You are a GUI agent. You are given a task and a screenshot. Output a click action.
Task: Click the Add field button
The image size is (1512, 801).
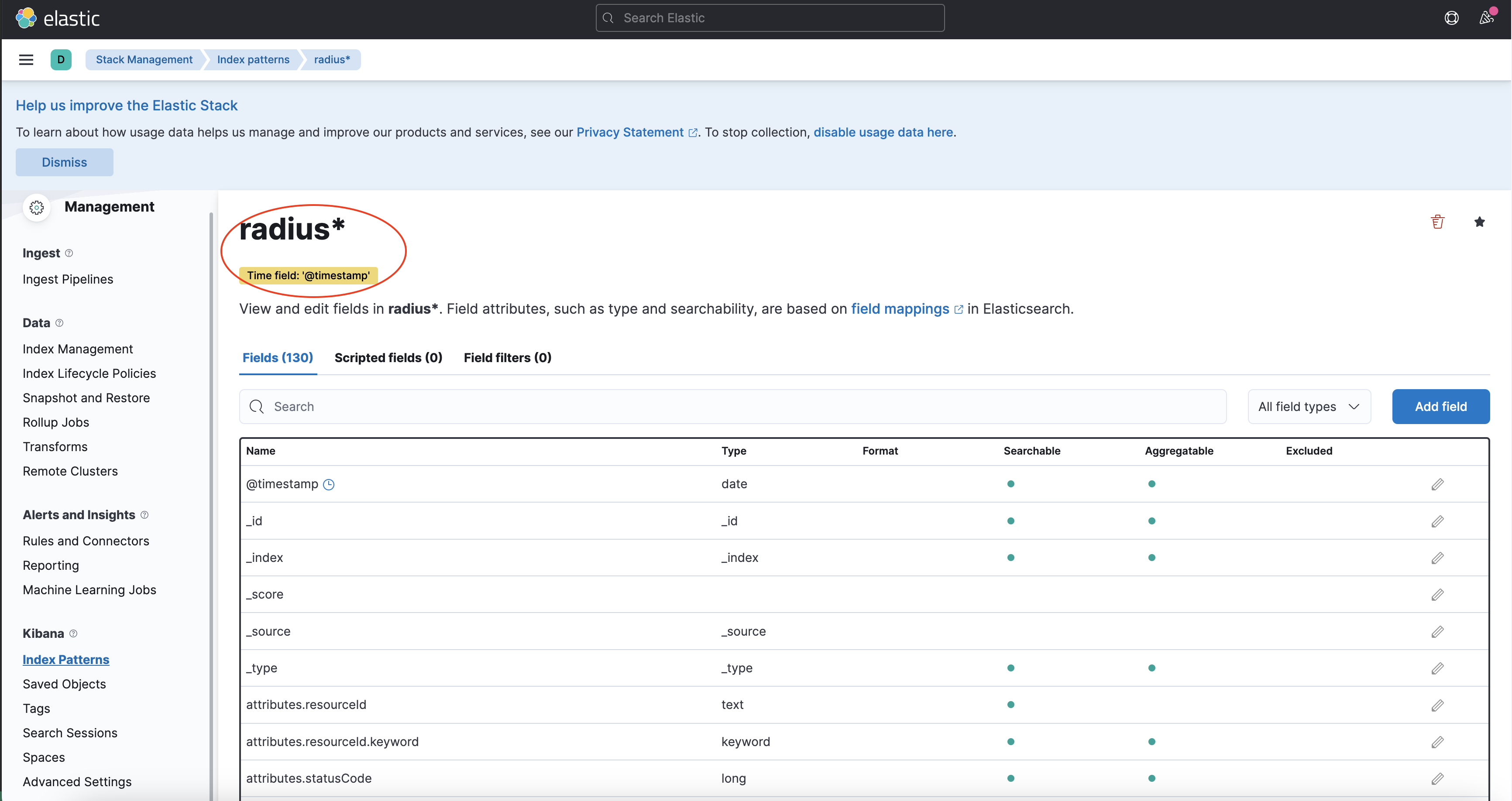point(1440,407)
